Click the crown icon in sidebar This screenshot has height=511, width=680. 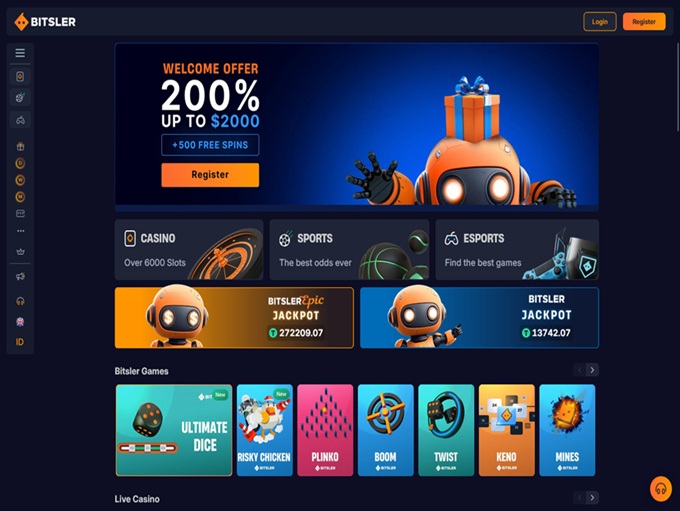point(20,252)
